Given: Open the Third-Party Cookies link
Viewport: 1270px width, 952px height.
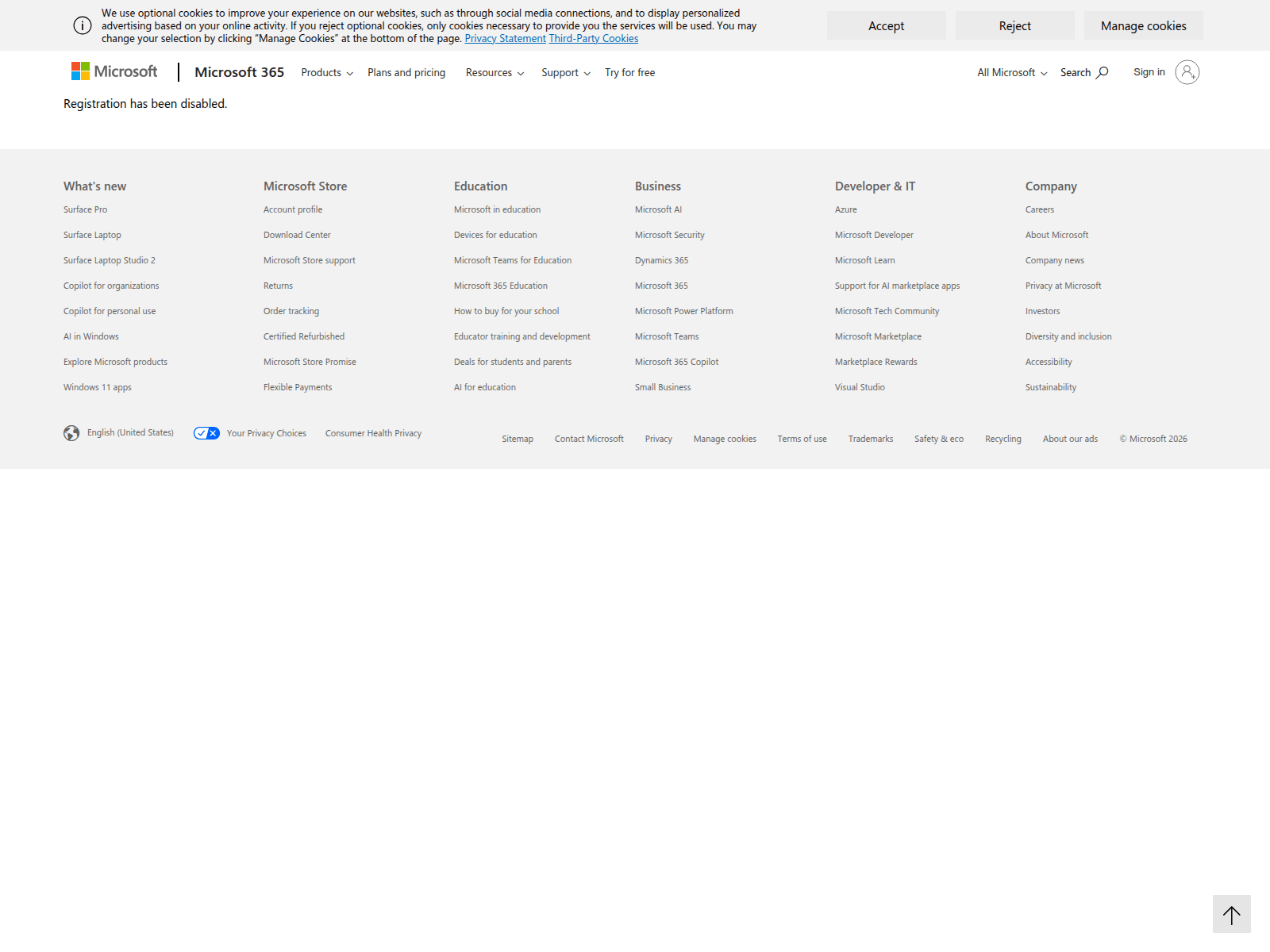Looking at the screenshot, I should pyautogui.click(x=593, y=38).
